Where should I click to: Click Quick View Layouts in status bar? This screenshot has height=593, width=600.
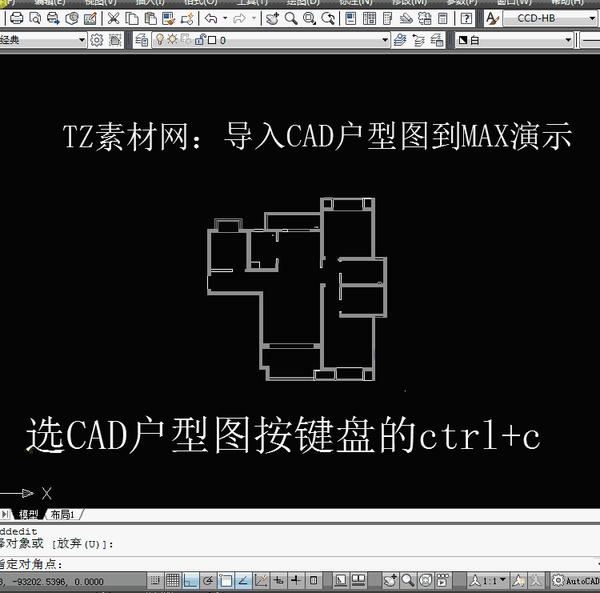point(359,581)
